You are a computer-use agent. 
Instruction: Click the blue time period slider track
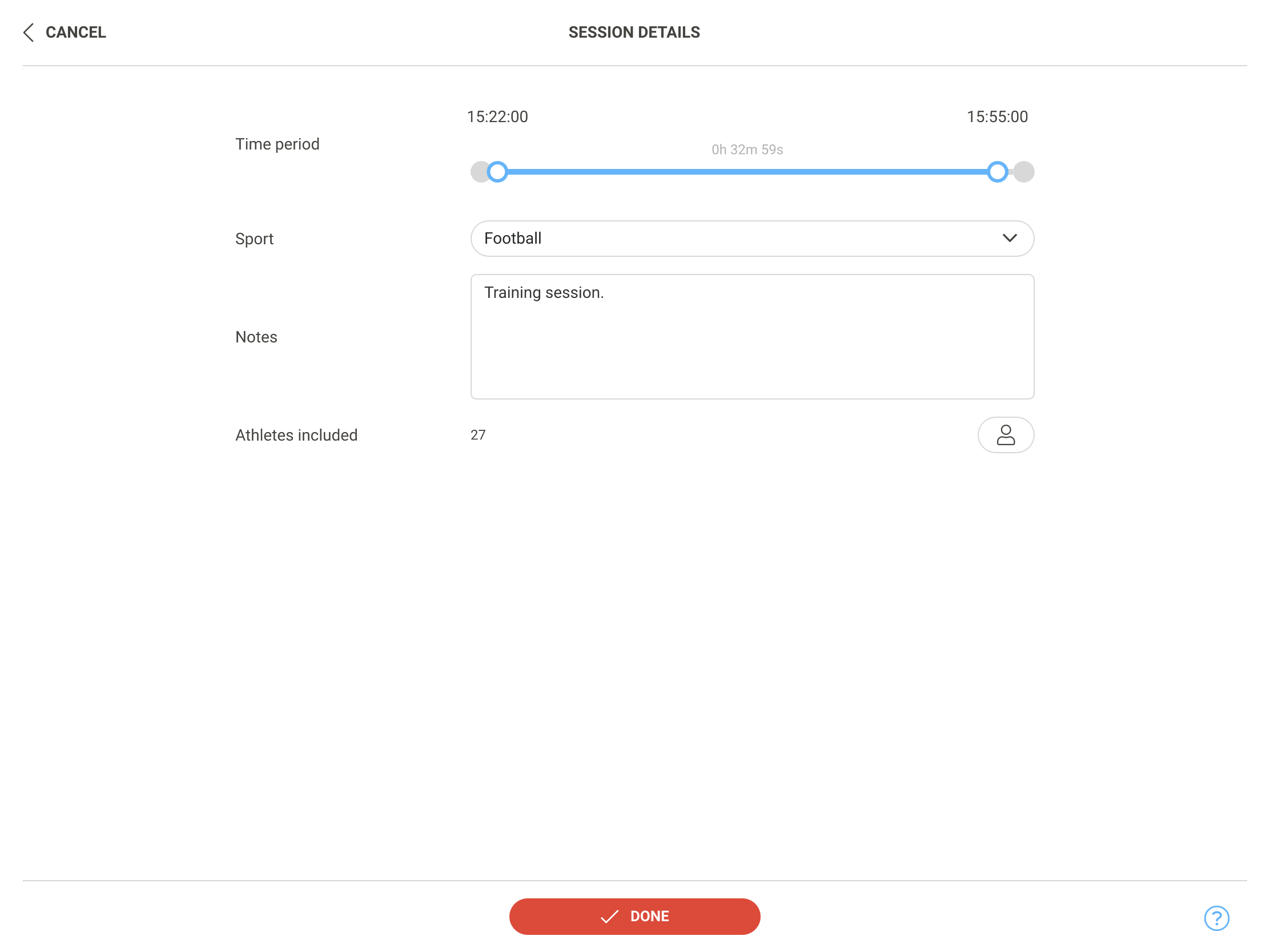pyautogui.click(x=747, y=172)
